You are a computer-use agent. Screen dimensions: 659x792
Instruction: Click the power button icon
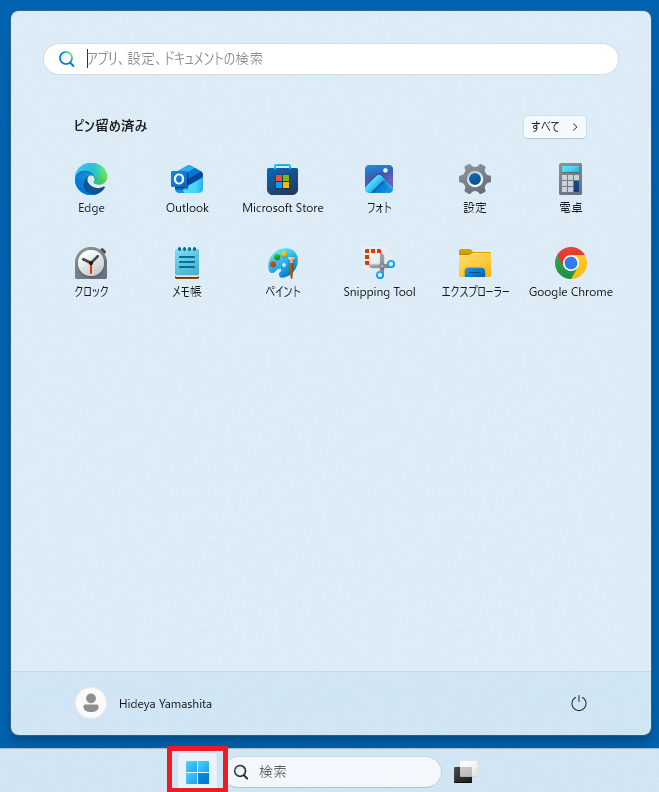[578, 703]
